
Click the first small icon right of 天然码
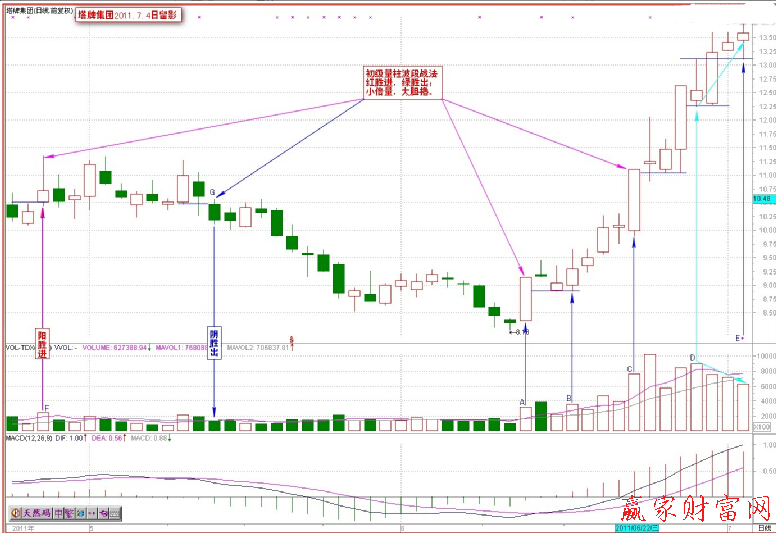coord(58,512)
